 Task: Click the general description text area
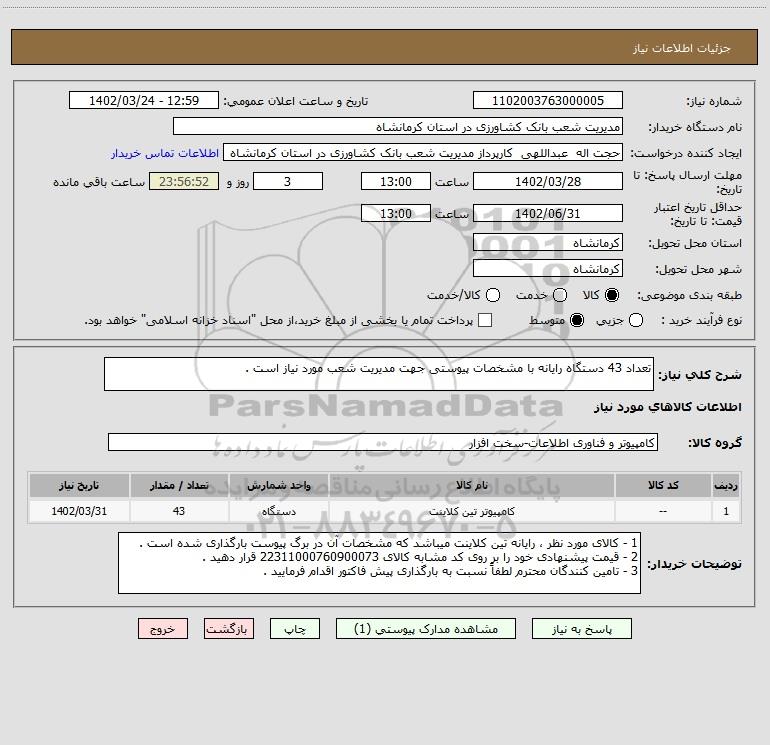coord(379,374)
